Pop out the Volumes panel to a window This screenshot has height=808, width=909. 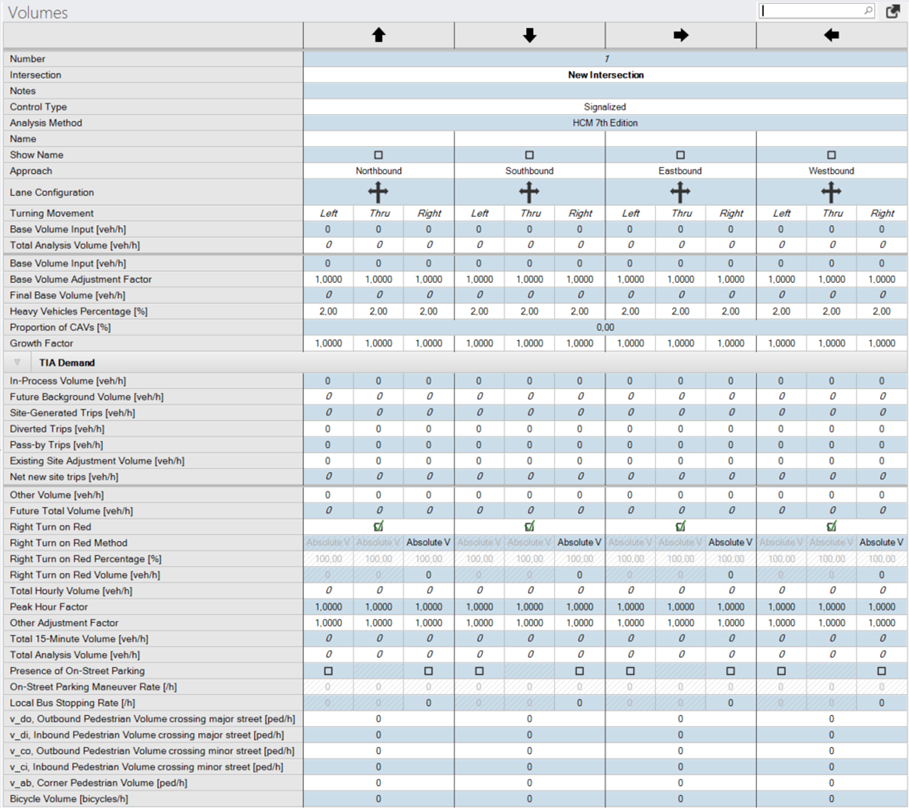[x=893, y=11]
